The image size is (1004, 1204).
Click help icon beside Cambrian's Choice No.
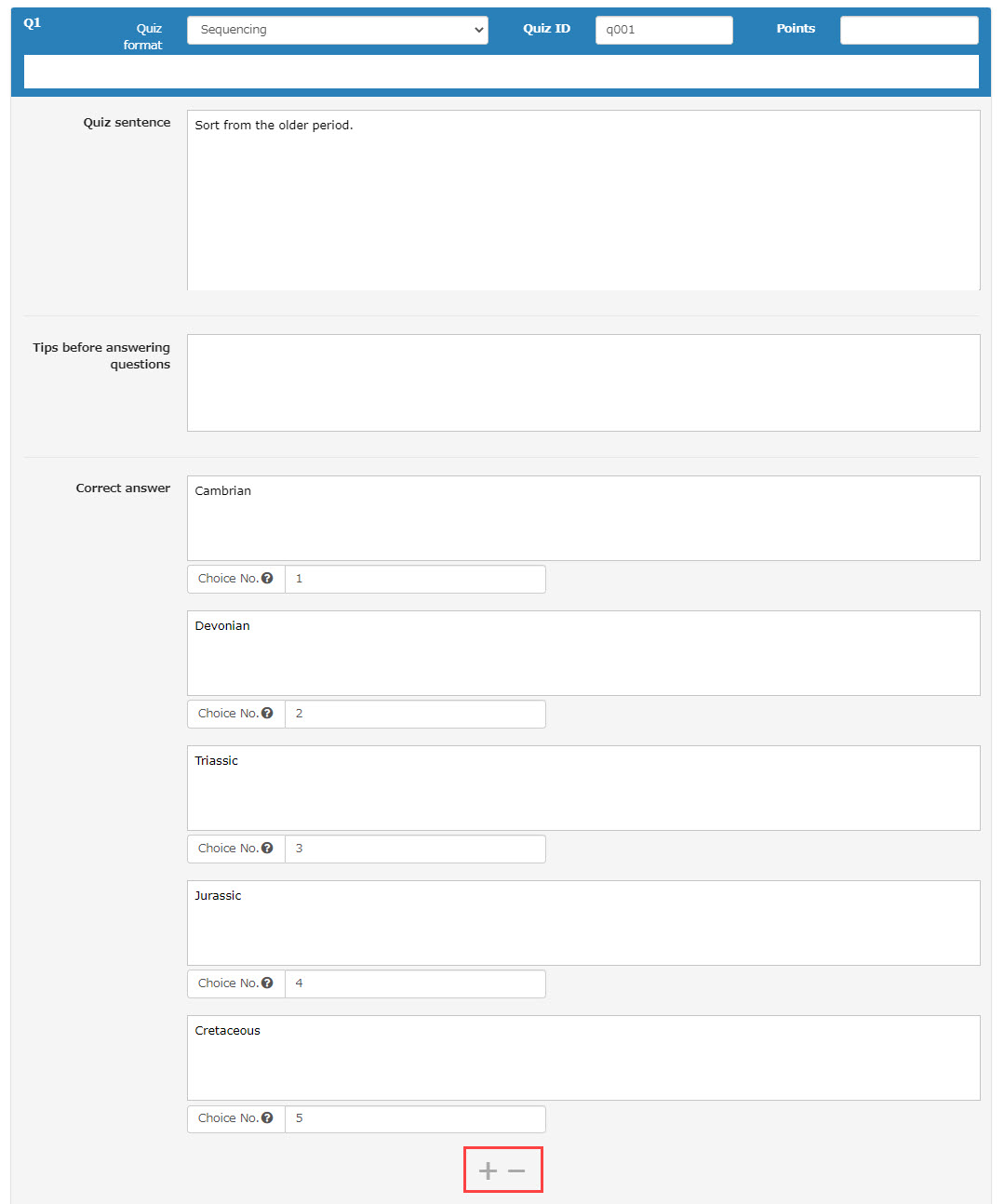click(267, 578)
